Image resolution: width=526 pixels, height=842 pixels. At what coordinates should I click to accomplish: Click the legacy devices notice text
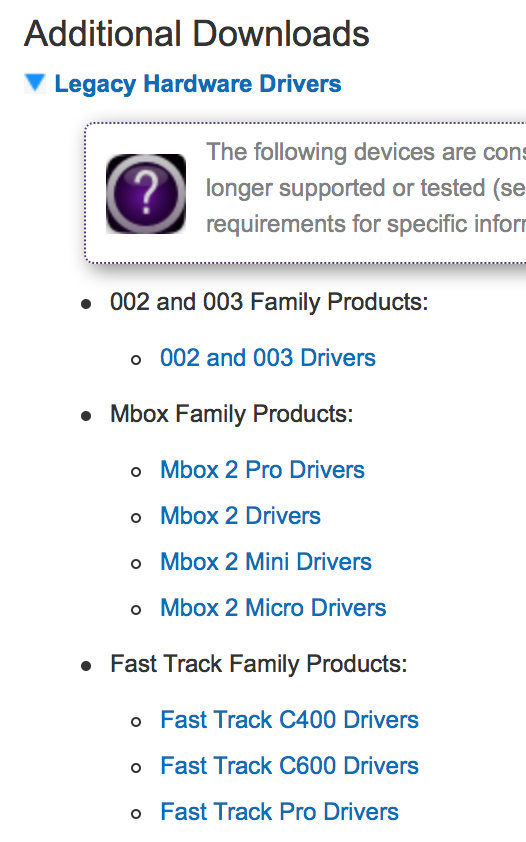click(366, 188)
